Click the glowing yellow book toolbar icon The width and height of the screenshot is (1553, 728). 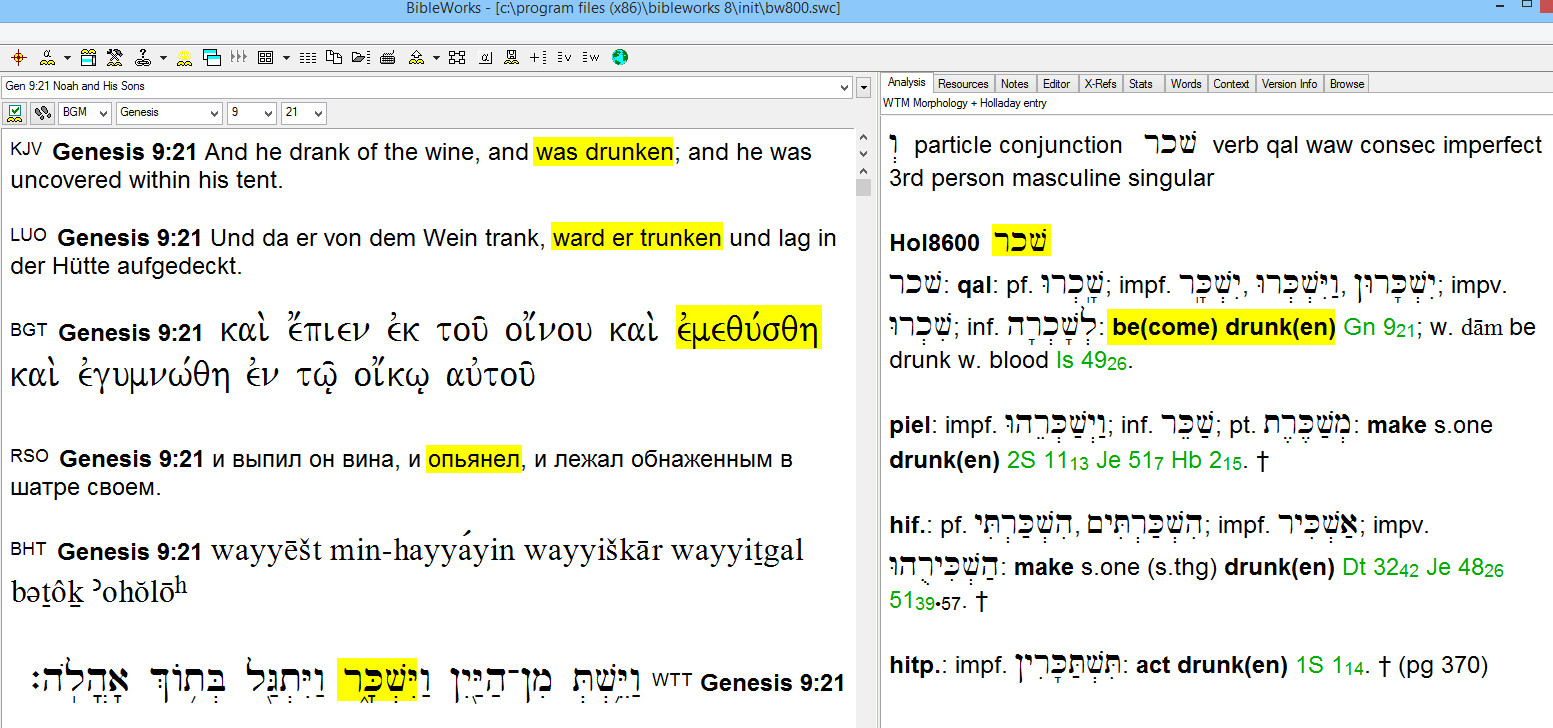point(184,57)
